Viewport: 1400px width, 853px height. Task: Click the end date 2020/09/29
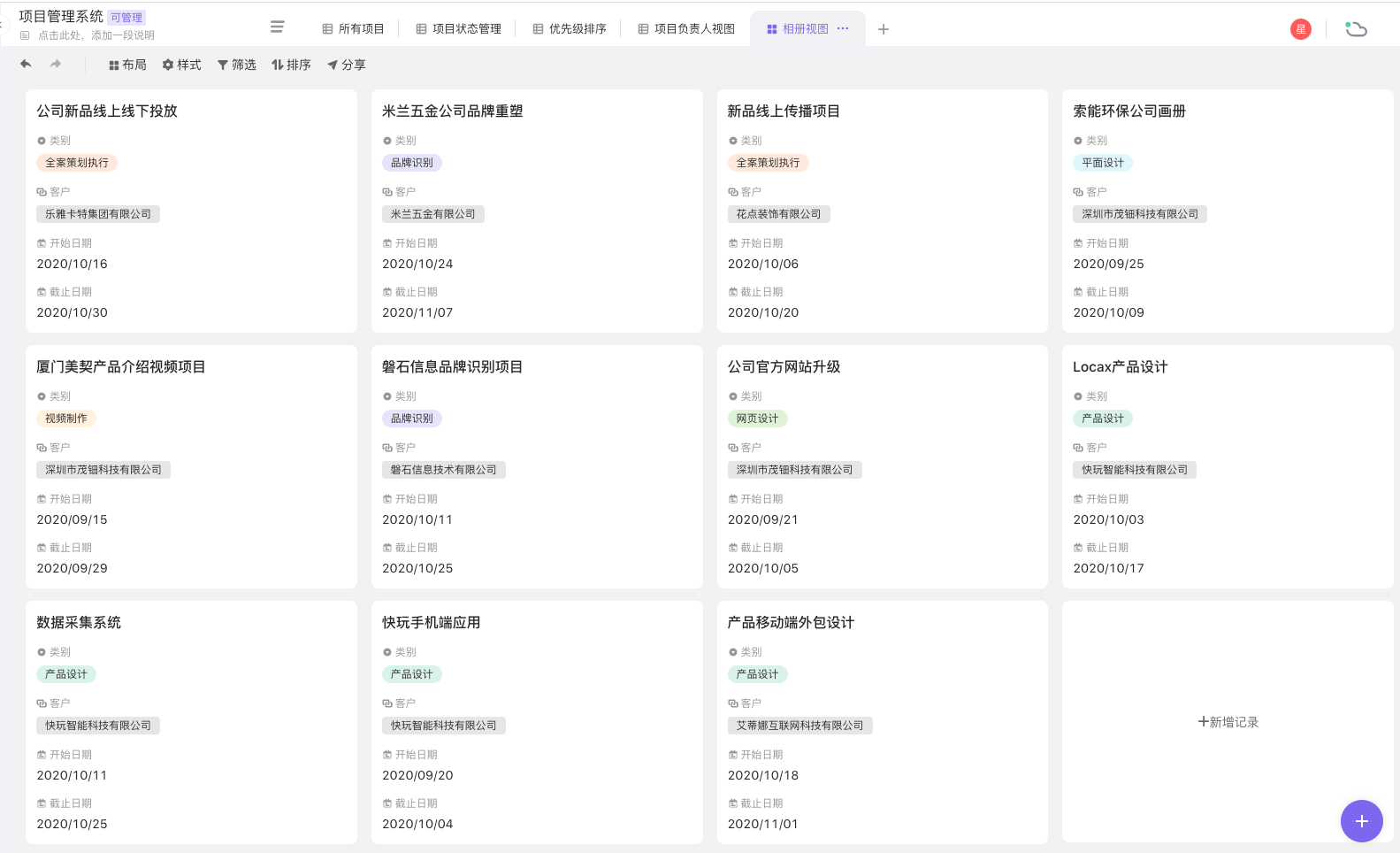(x=72, y=568)
